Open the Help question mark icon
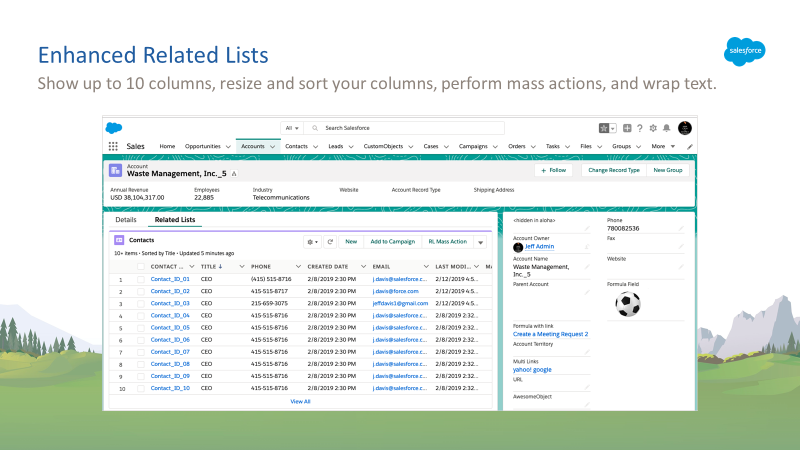800x450 pixels. [x=640, y=128]
